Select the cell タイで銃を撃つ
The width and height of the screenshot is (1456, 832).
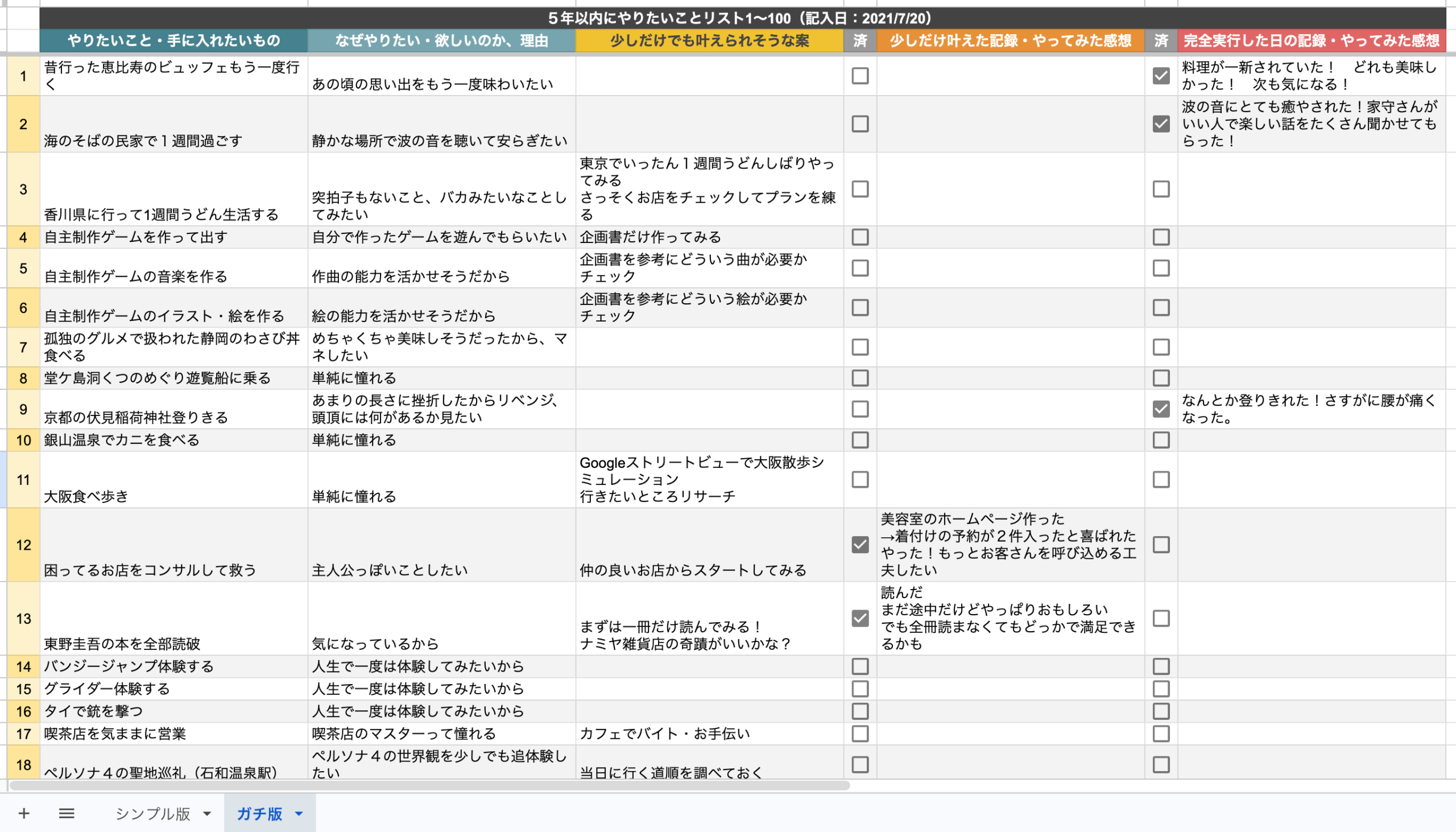coord(173,710)
